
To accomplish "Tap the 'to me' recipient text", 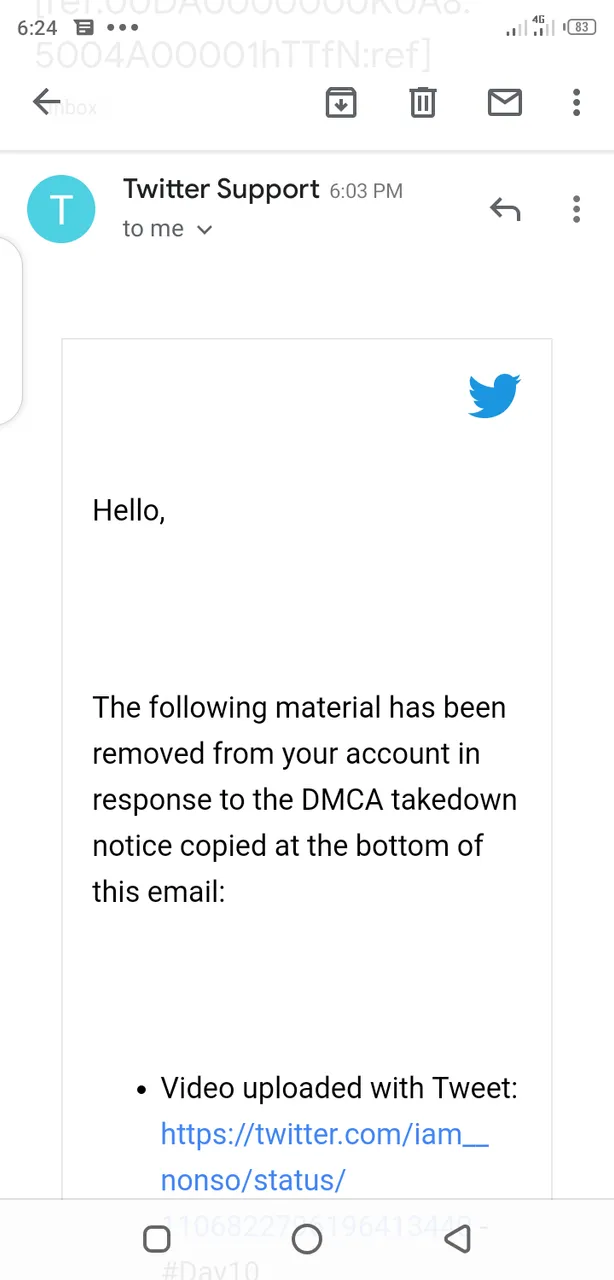I will pos(153,229).
